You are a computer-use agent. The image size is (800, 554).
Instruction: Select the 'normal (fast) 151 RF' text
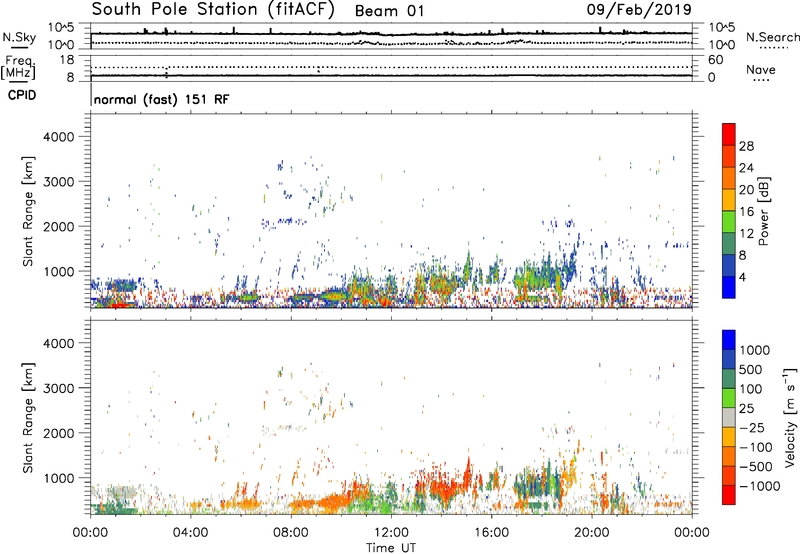pos(162,99)
